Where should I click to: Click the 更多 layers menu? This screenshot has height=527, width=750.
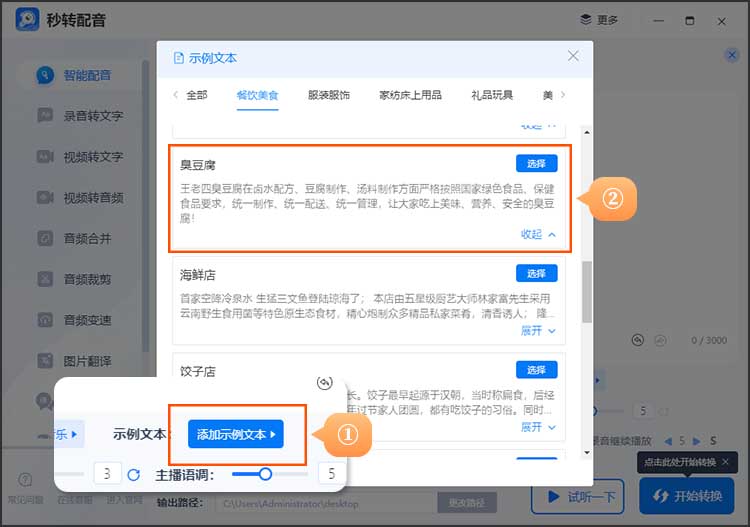(x=599, y=20)
